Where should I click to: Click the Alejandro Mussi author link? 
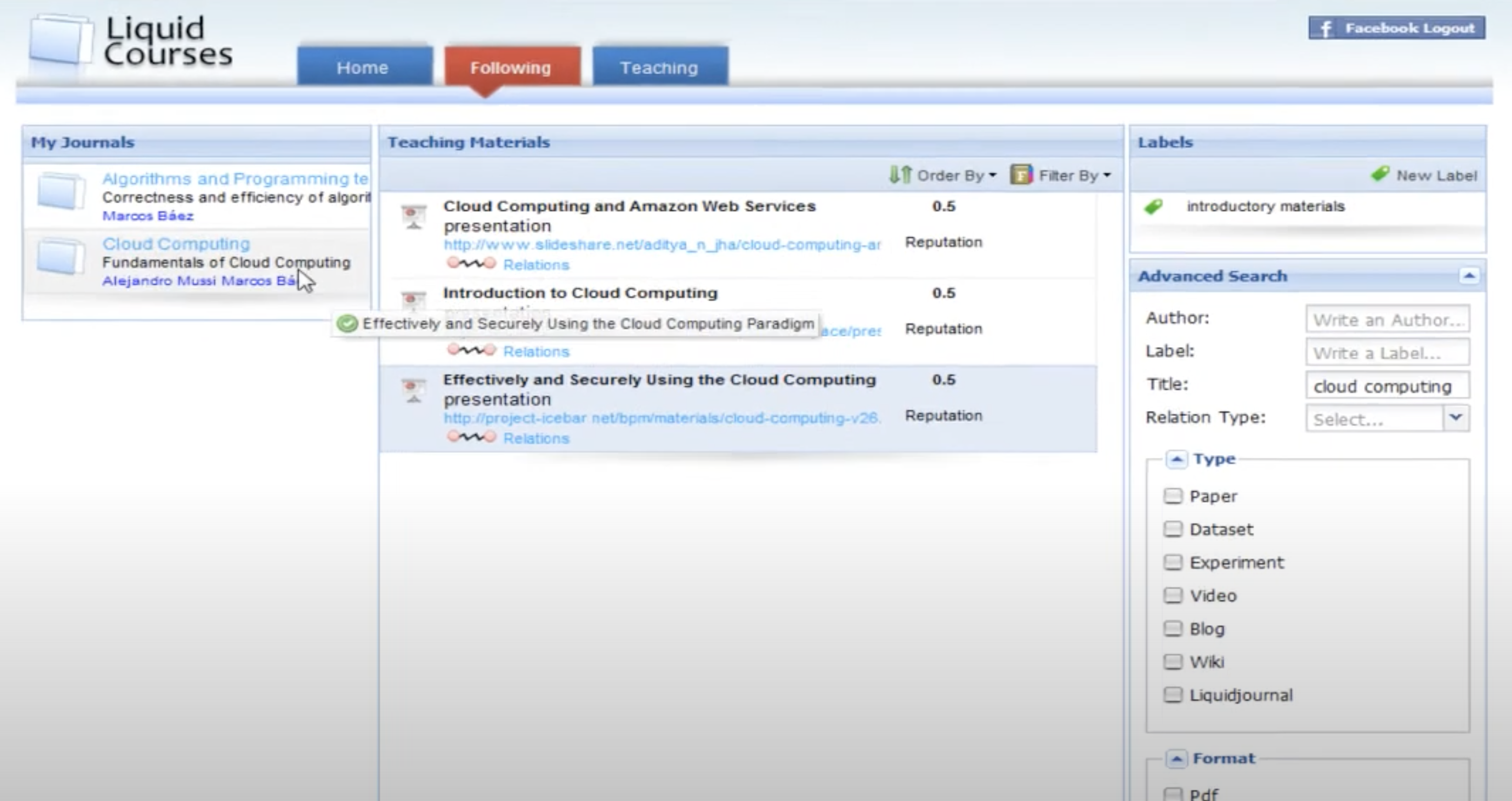point(159,281)
